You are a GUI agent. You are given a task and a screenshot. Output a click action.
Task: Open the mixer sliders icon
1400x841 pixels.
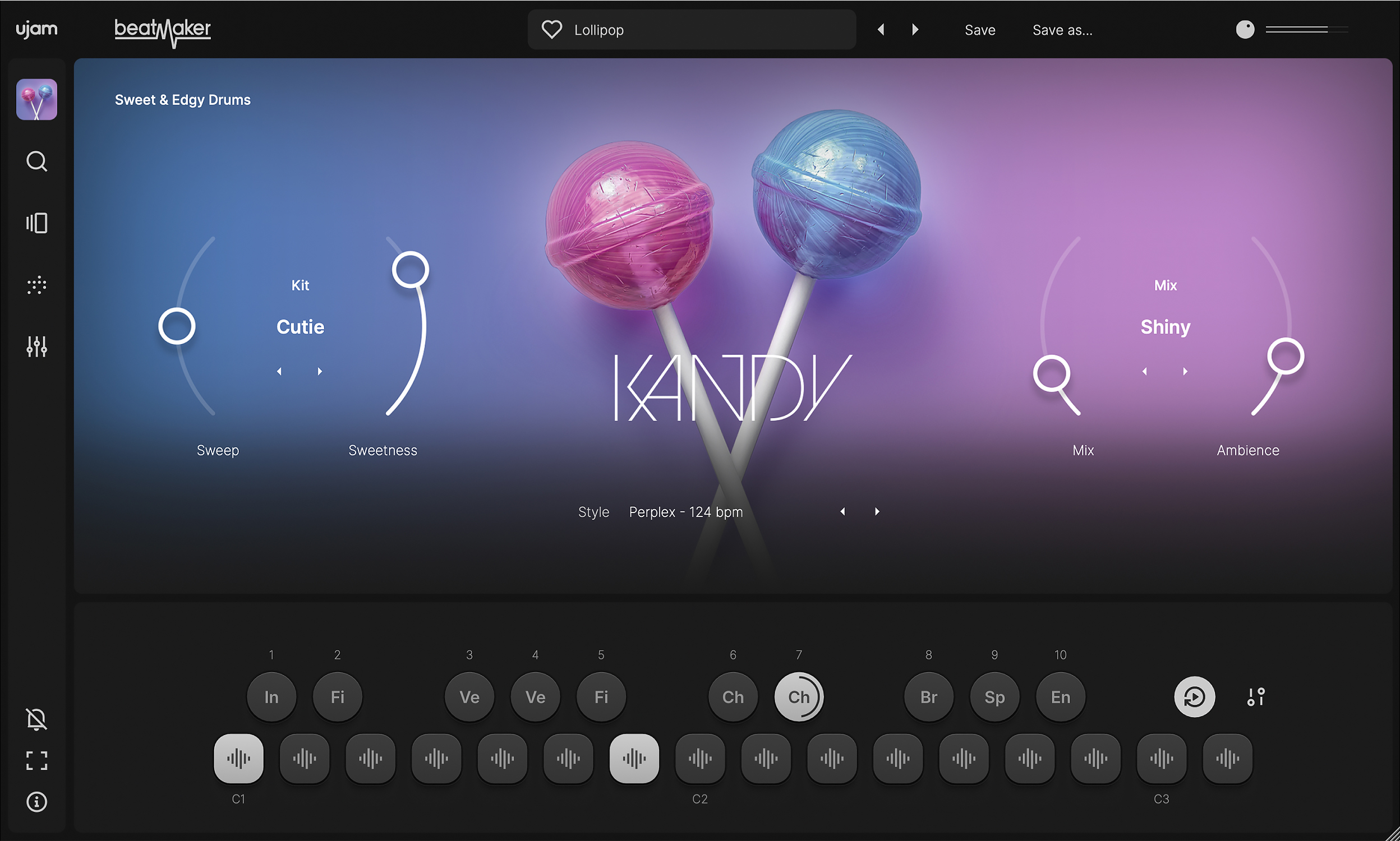click(36, 347)
